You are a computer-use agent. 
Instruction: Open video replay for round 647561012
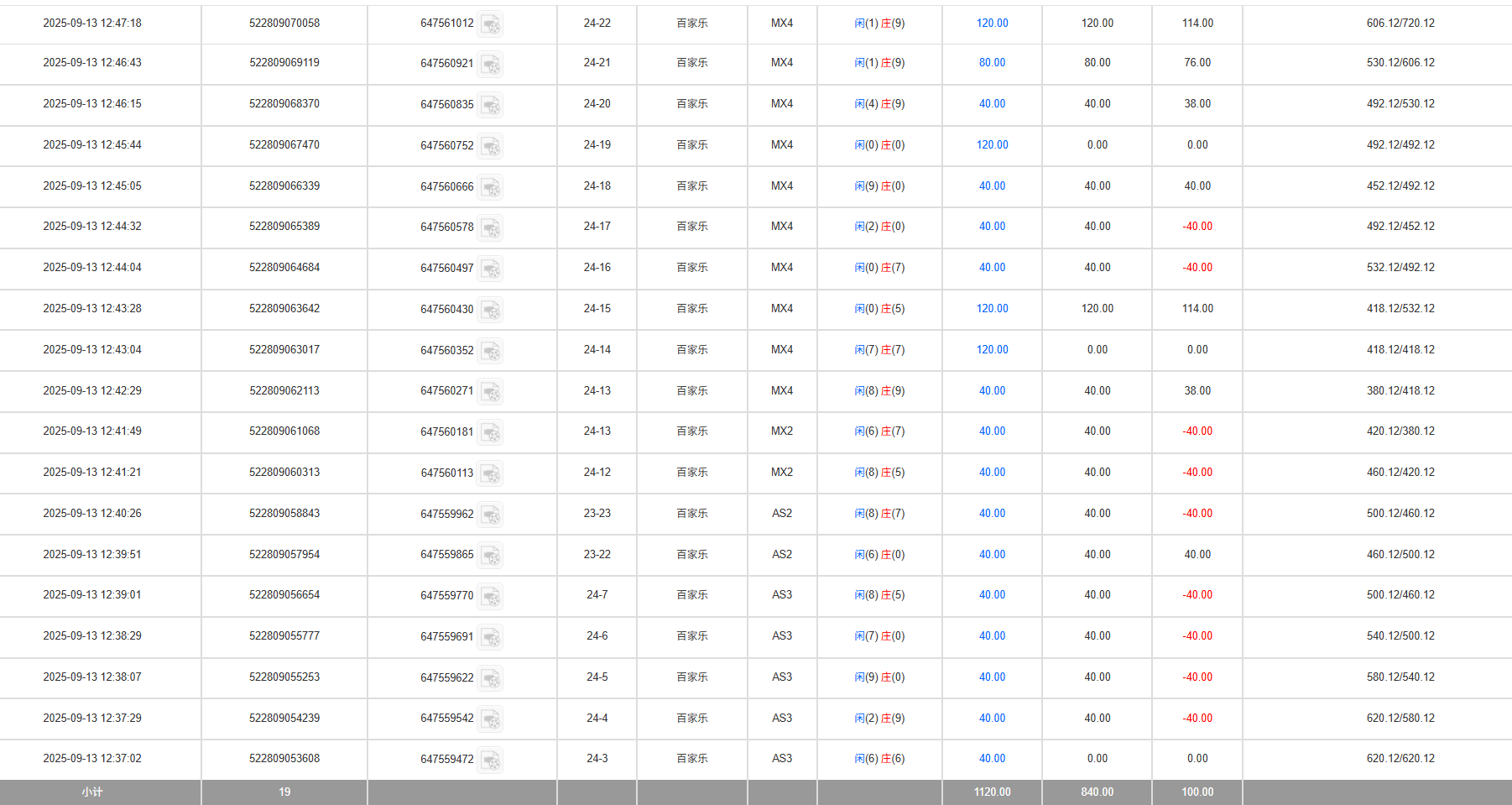click(x=491, y=24)
